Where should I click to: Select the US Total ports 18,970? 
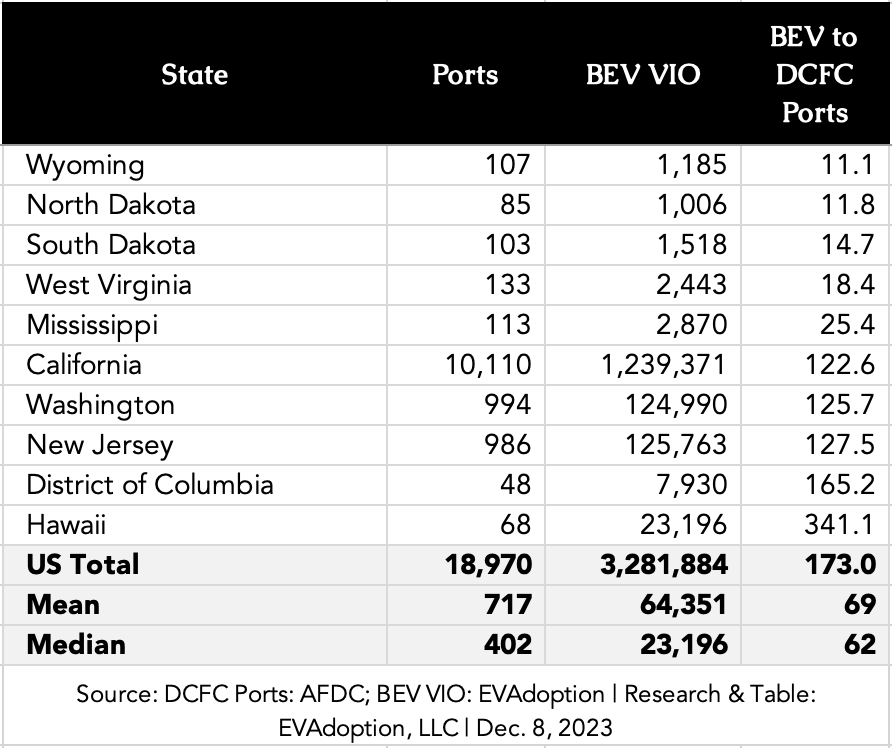coord(488,564)
